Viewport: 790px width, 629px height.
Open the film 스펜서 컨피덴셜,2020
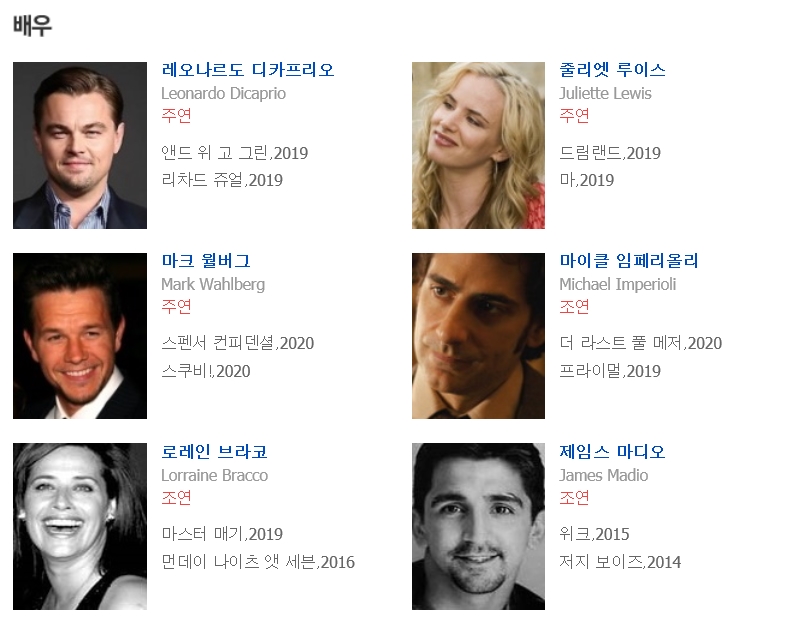pyautogui.click(x=237, y=343)
